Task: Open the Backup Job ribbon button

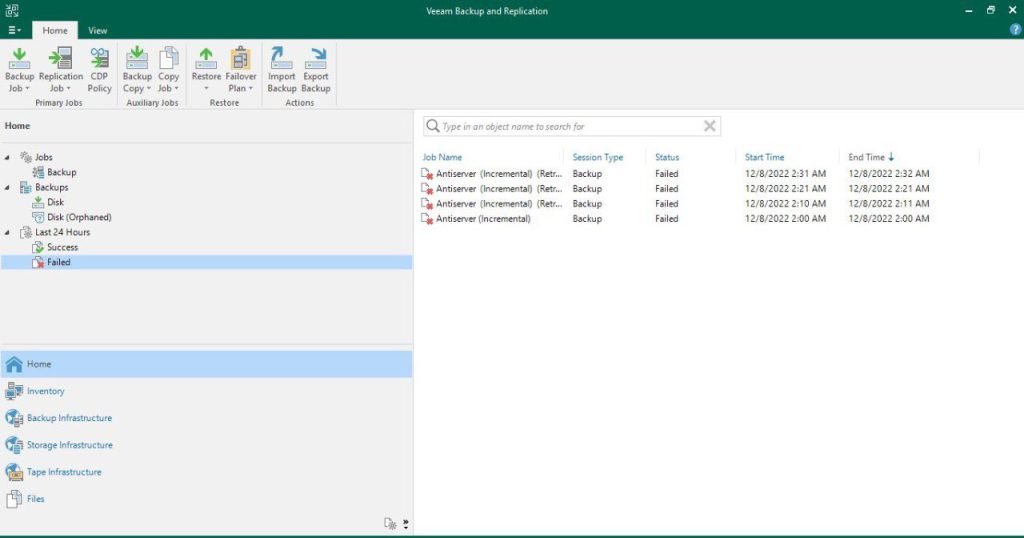Action: tap(19, 70)
